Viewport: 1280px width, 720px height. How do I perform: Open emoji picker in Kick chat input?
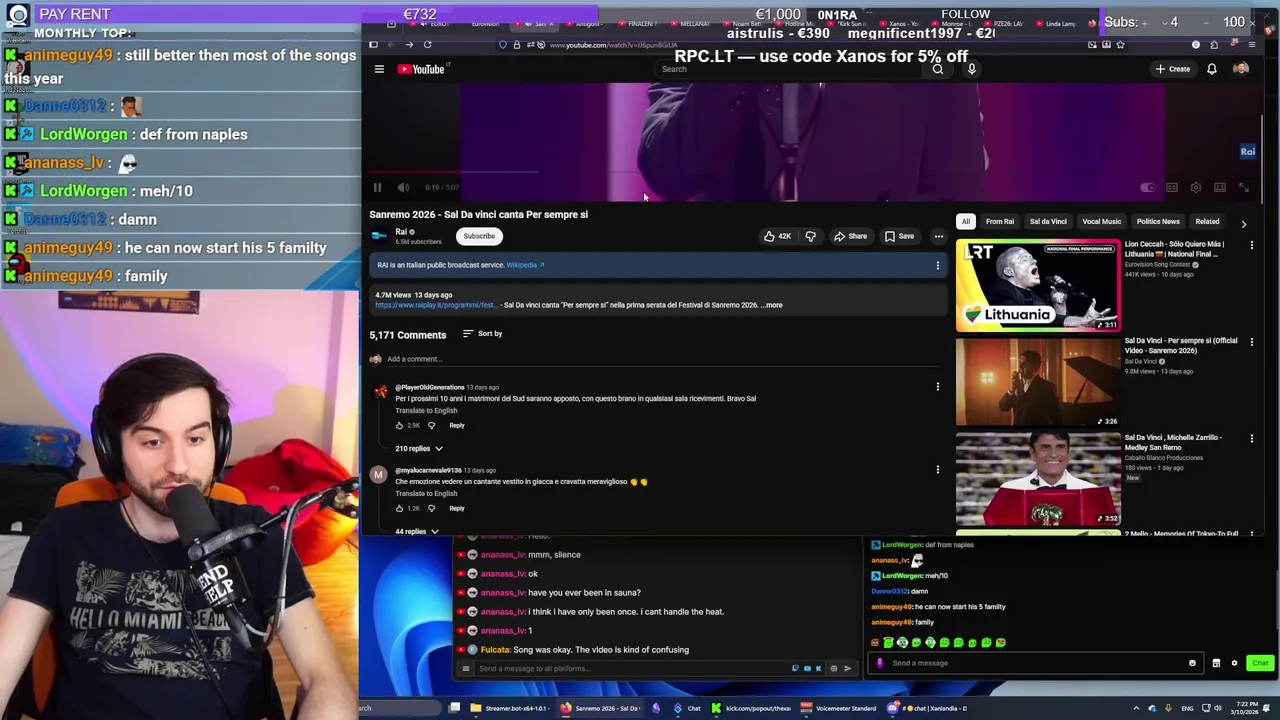(x=1192, y=663)
